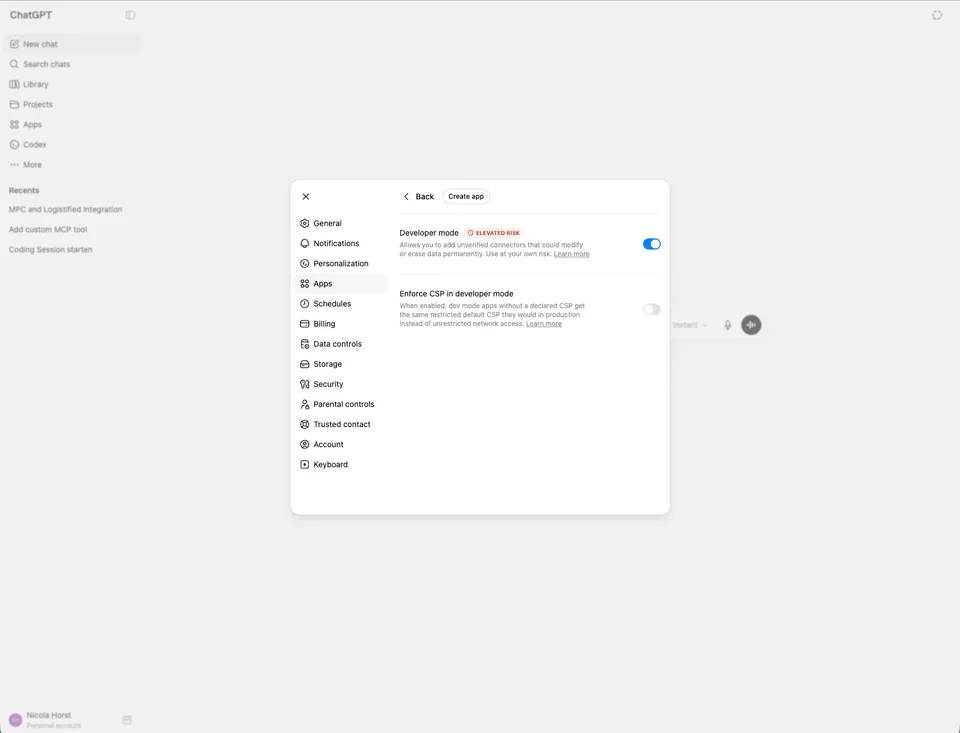Click the Data controls database icon

(304, 344)
